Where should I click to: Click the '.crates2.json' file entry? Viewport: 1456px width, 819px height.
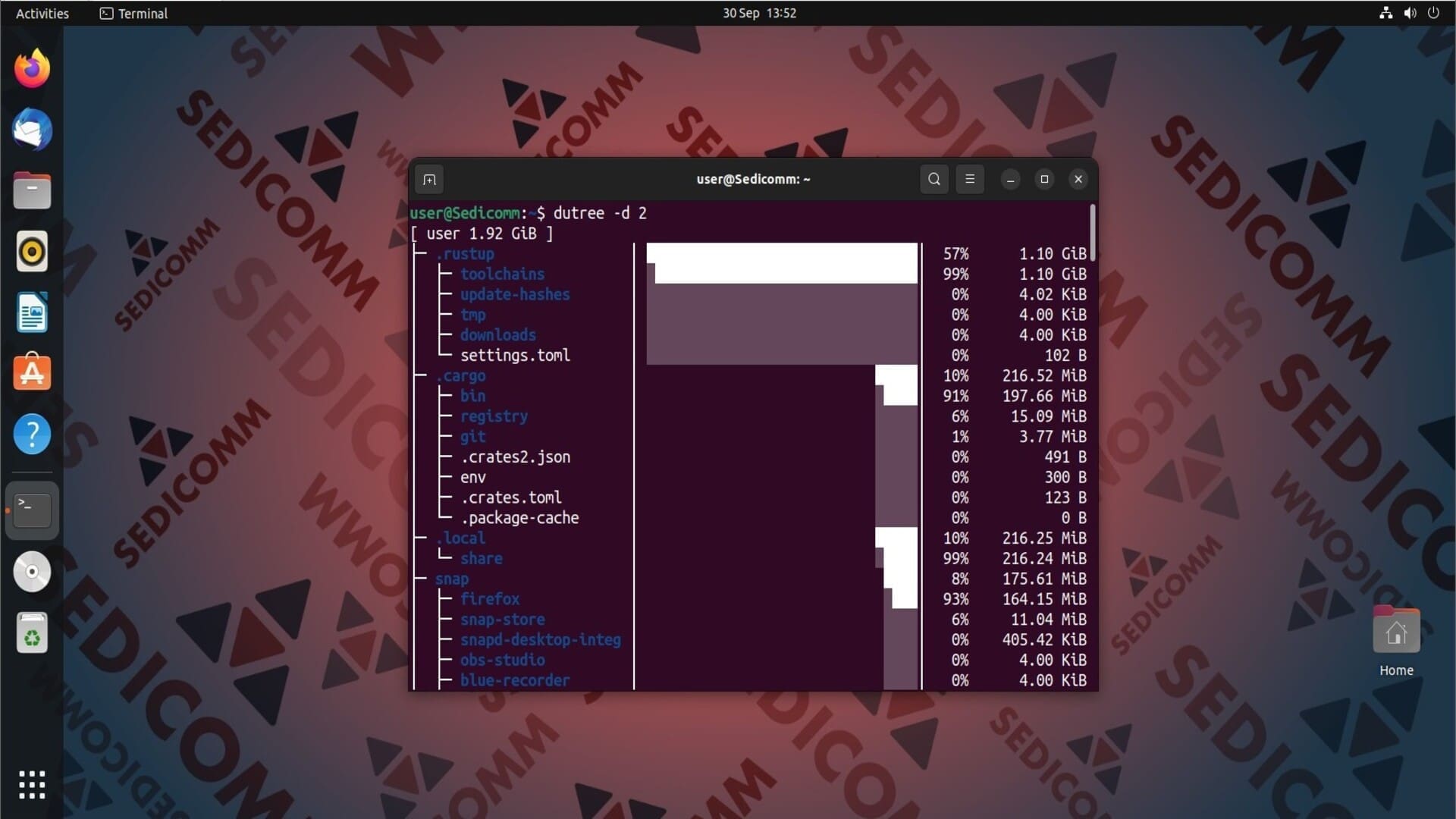[515, 457]
